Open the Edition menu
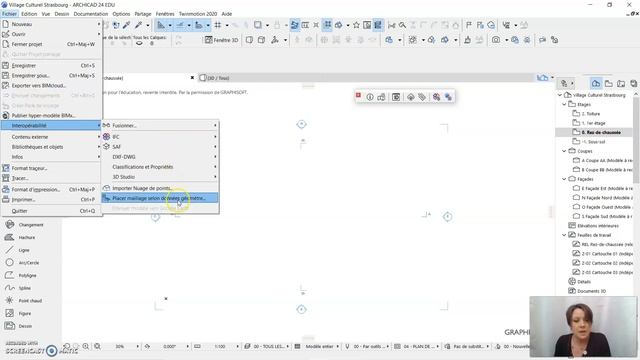Viewport: 640px width, 360px height. click(x=29, y=14)
